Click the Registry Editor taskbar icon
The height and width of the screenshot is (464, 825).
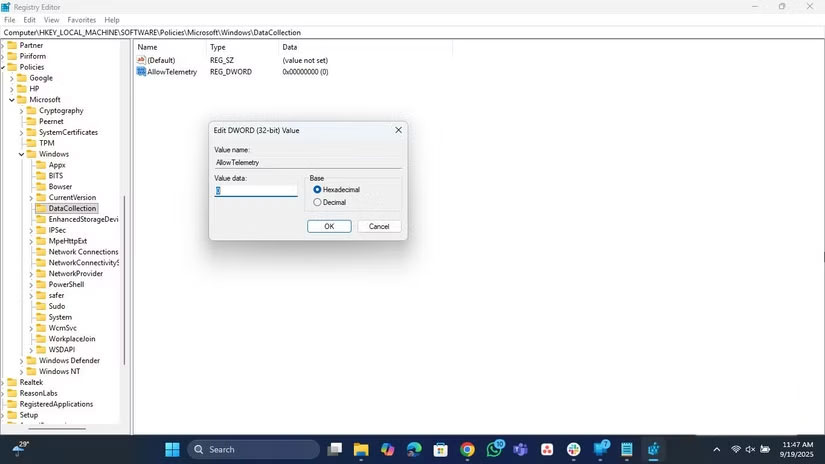coord(653,449)
